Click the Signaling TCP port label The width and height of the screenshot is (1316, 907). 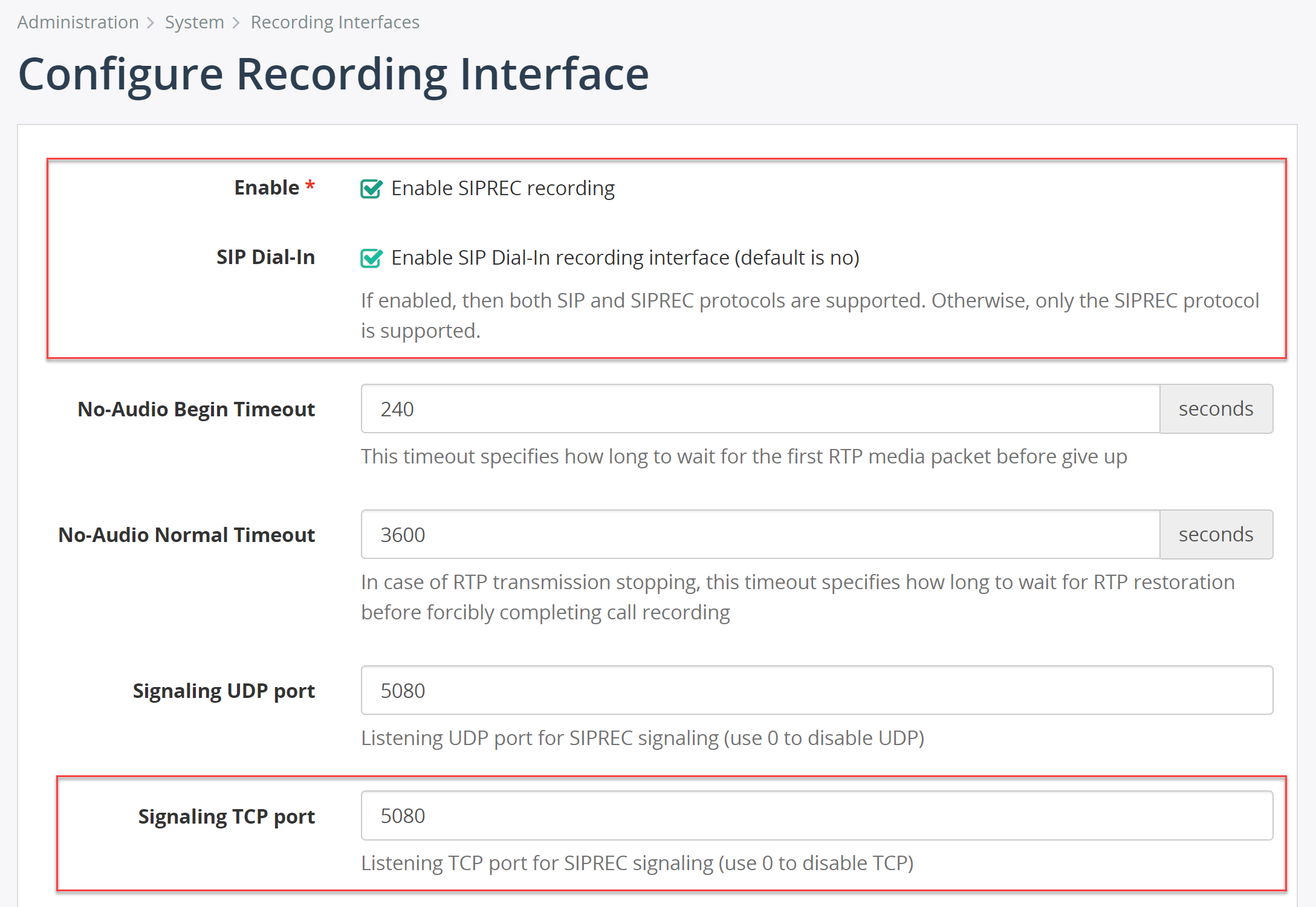(227, 817)
